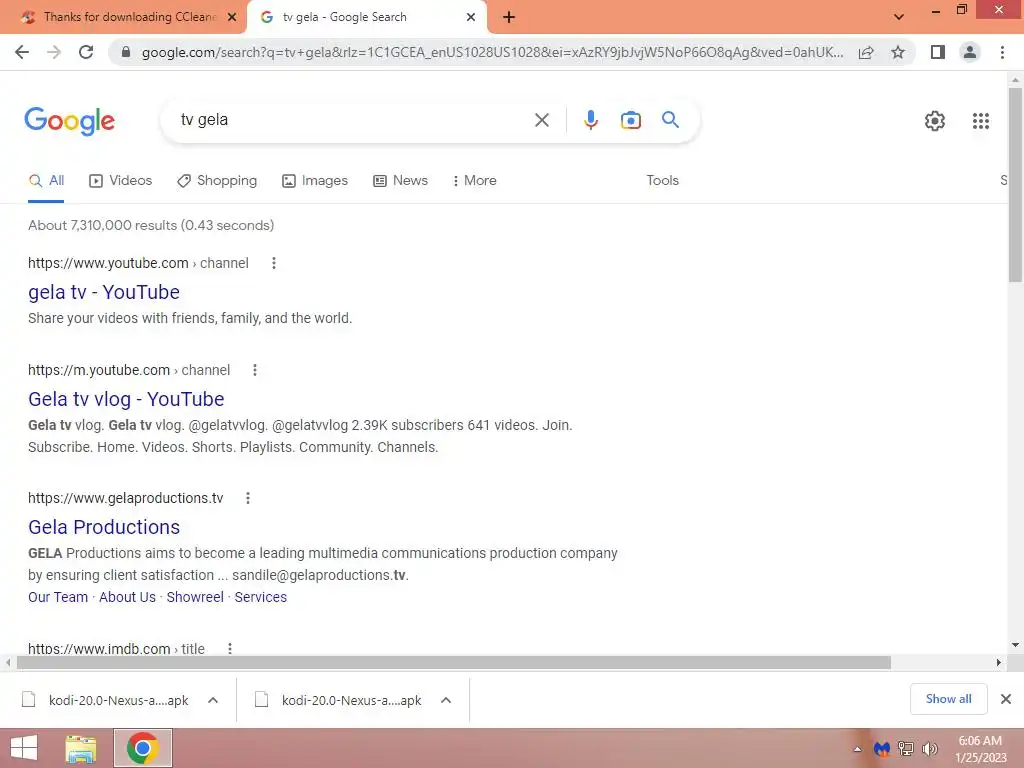Click the vertical scrollbar thumb

pyautogui.click(x=1015, y=185)
